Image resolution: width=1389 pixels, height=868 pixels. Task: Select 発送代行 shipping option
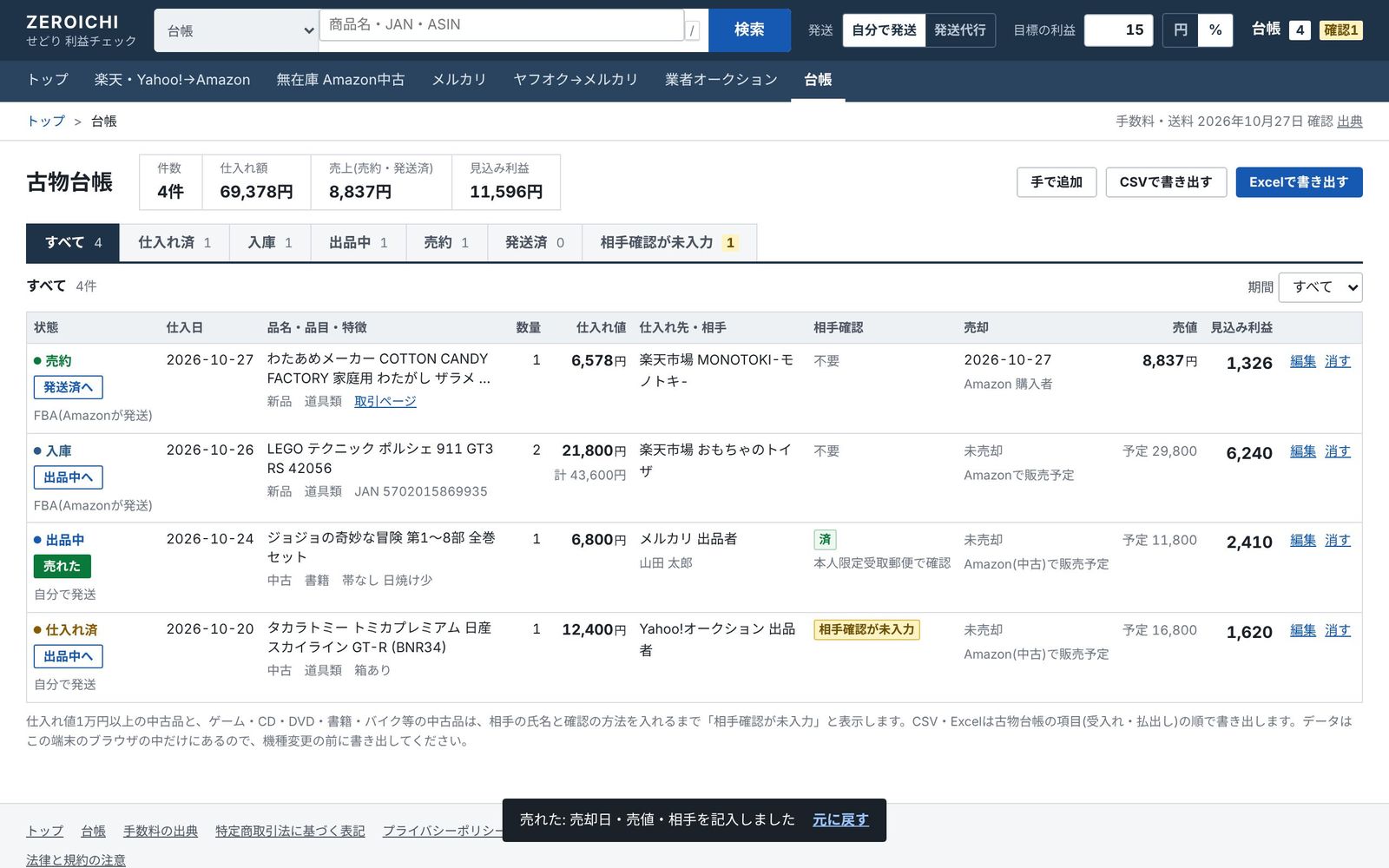pyautogui.click(x=960, y=30)
